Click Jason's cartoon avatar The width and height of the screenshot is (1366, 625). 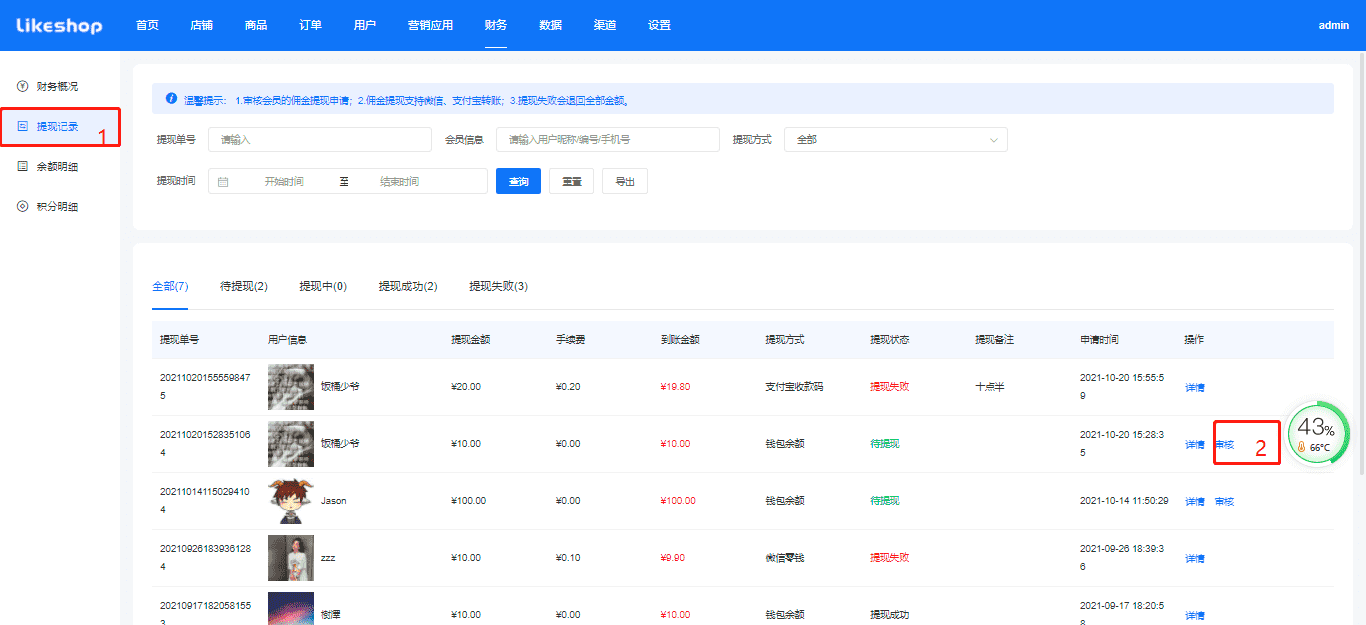click(x=291, y=501)
